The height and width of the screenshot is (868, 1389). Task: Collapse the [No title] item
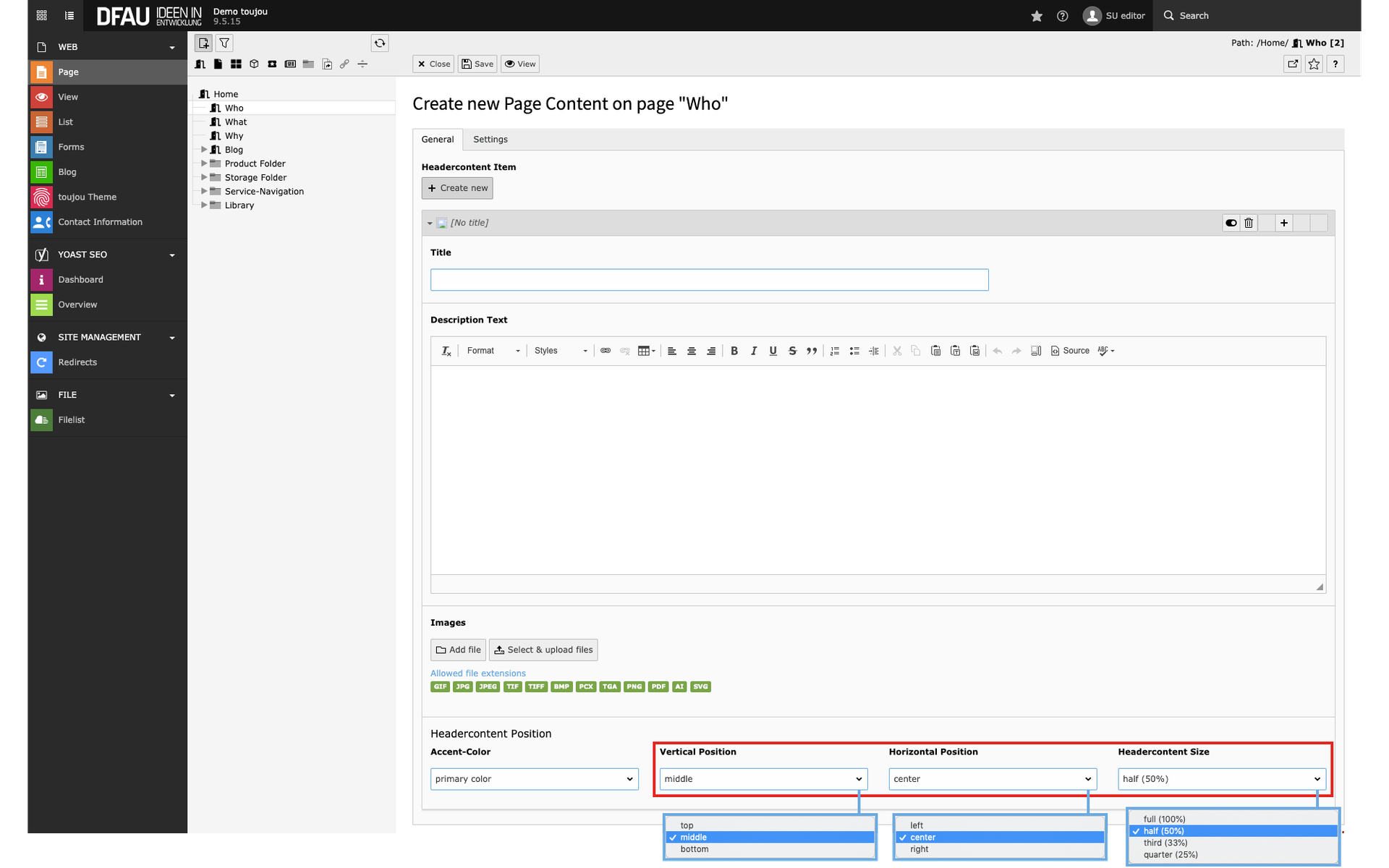point(430,224)
